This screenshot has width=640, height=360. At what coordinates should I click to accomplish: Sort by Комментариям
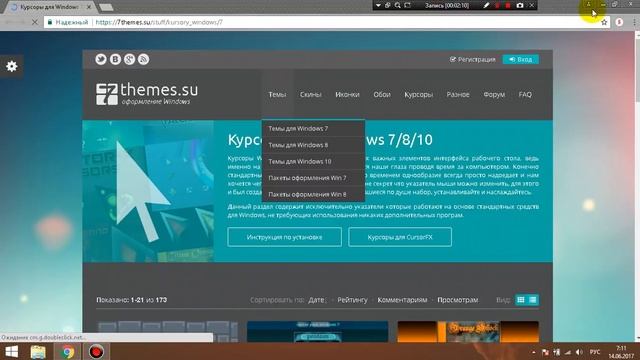pyautogui.click(x=402, y=300)
